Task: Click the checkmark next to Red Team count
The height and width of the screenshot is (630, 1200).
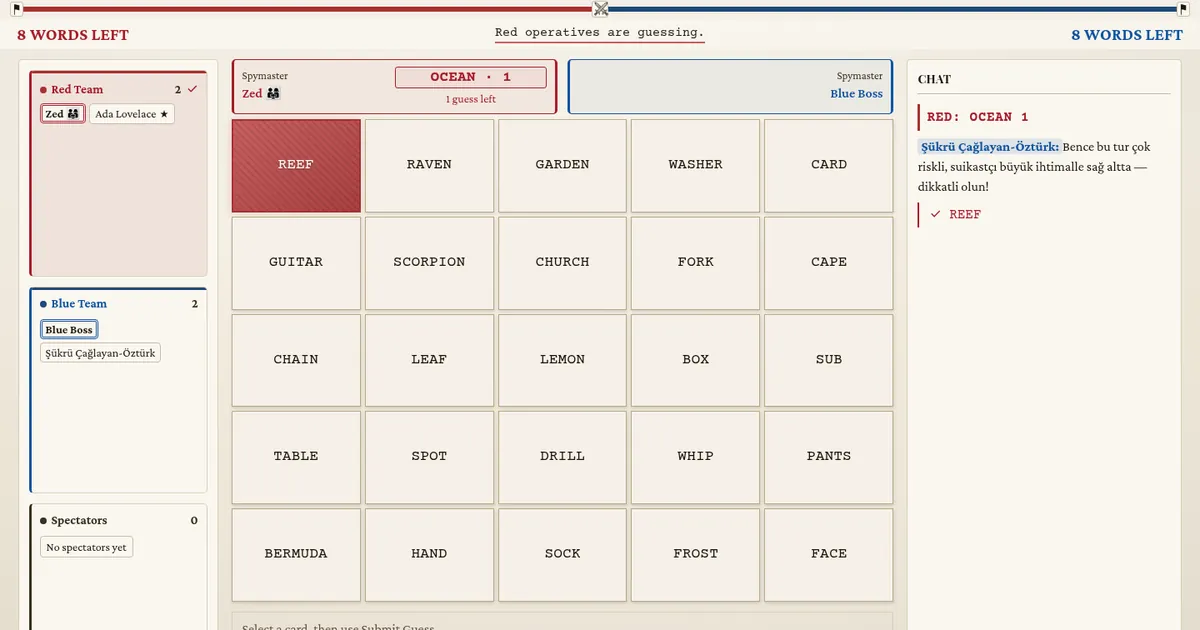Action: point(192,89)
